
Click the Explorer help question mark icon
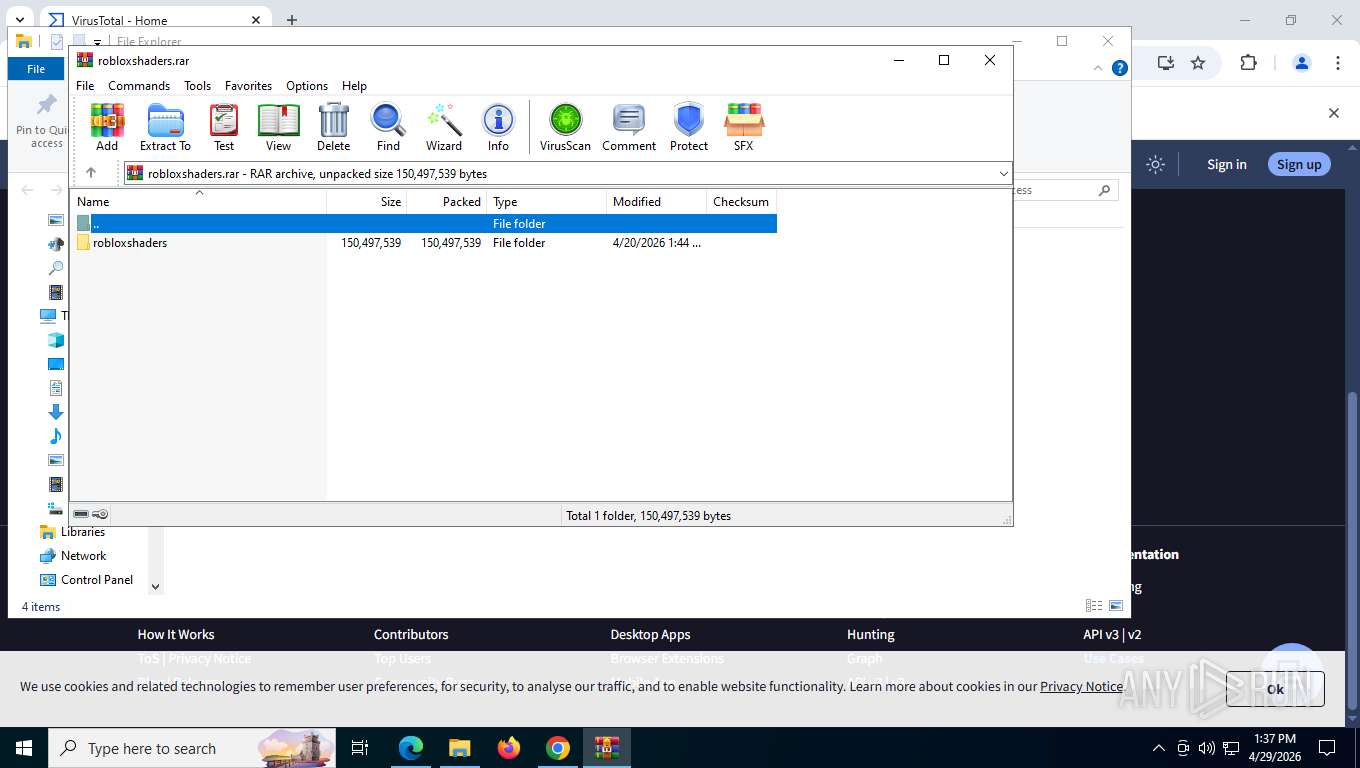(x=1120, y=68)
